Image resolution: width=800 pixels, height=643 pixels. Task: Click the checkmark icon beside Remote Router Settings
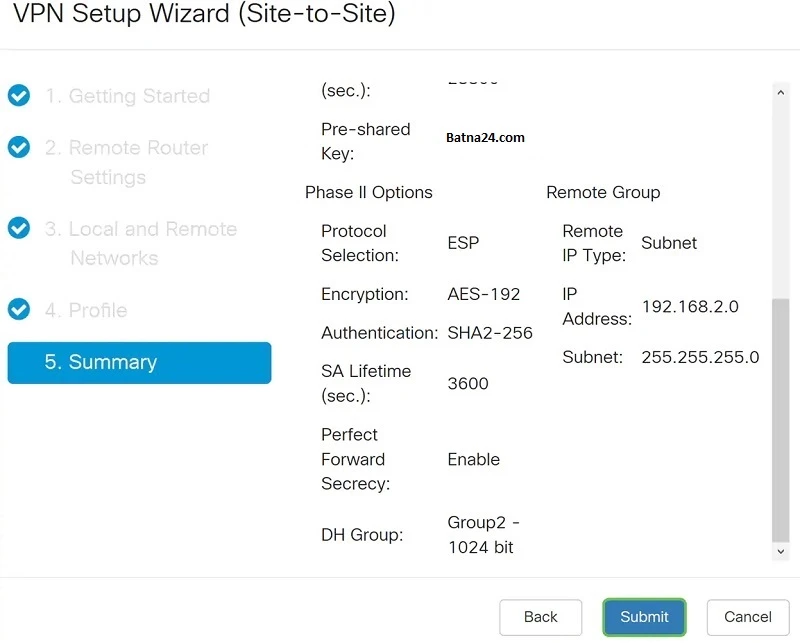(19, 148)
